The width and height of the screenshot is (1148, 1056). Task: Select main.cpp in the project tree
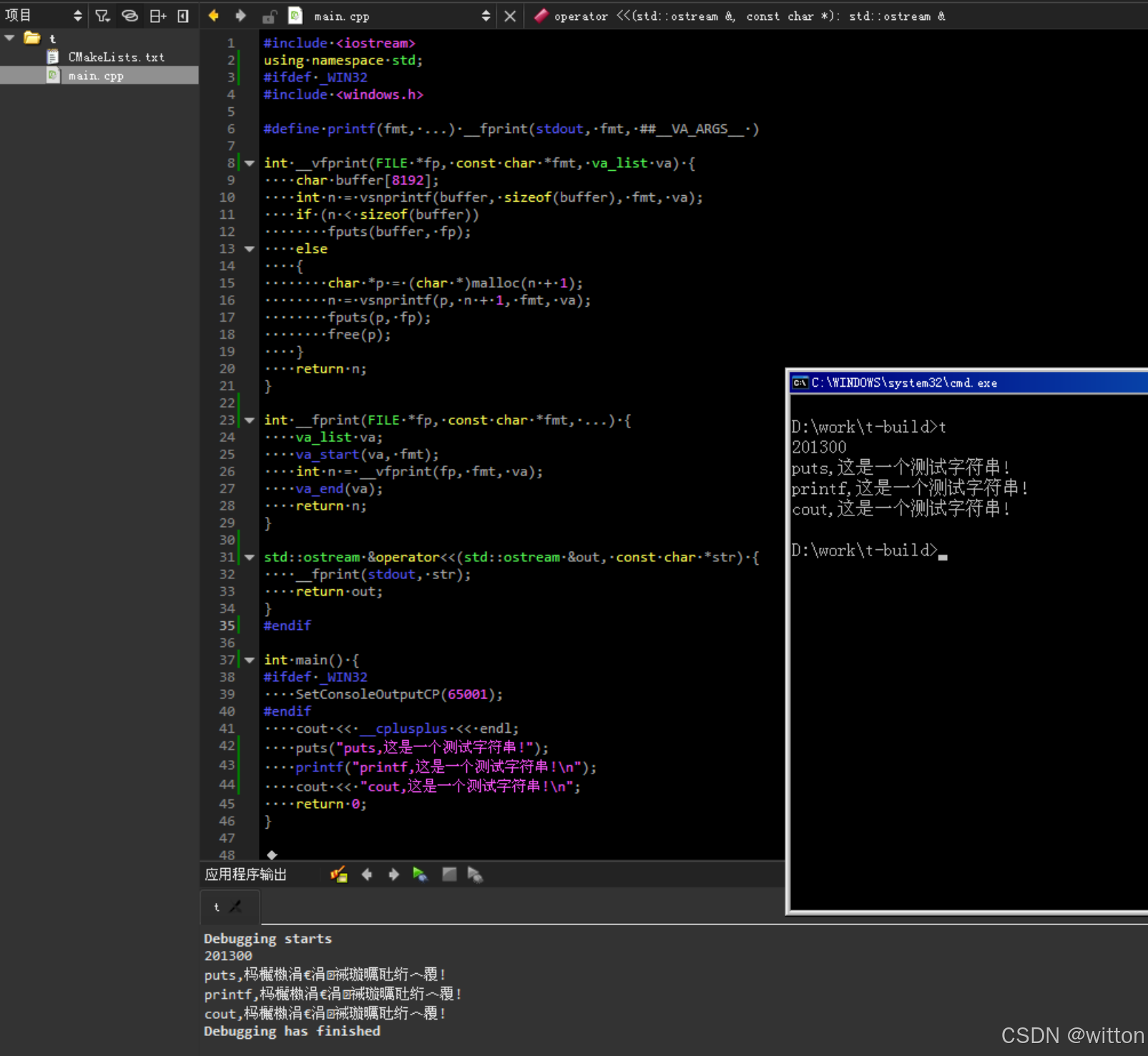pos(96,76)
